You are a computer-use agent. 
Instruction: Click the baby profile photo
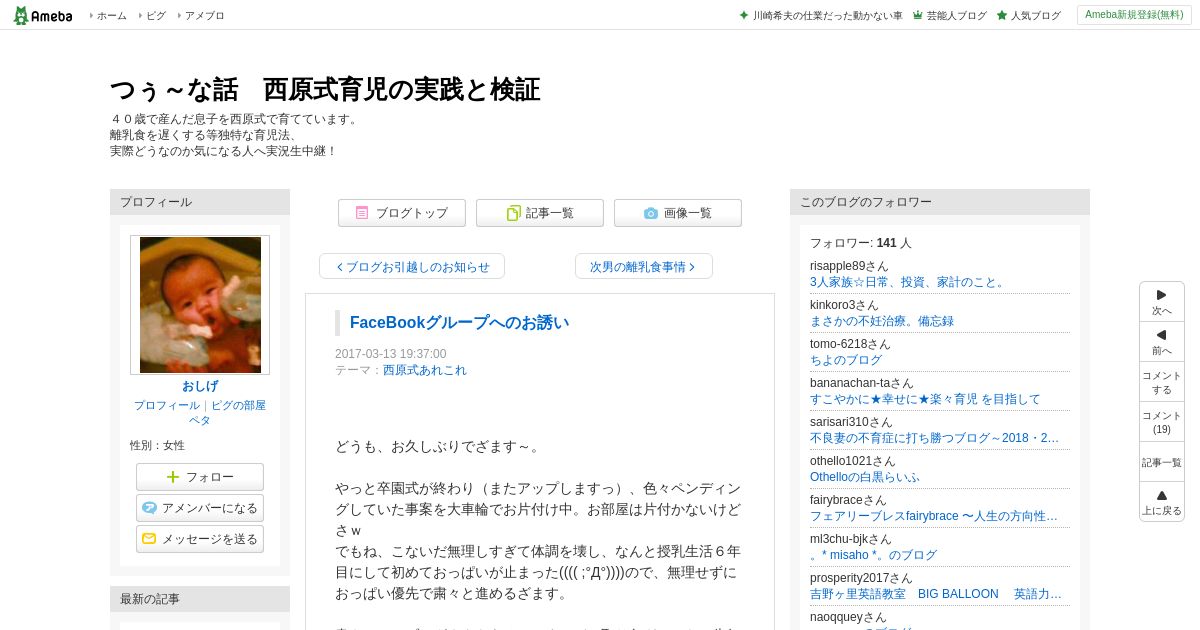click(200, 305)
